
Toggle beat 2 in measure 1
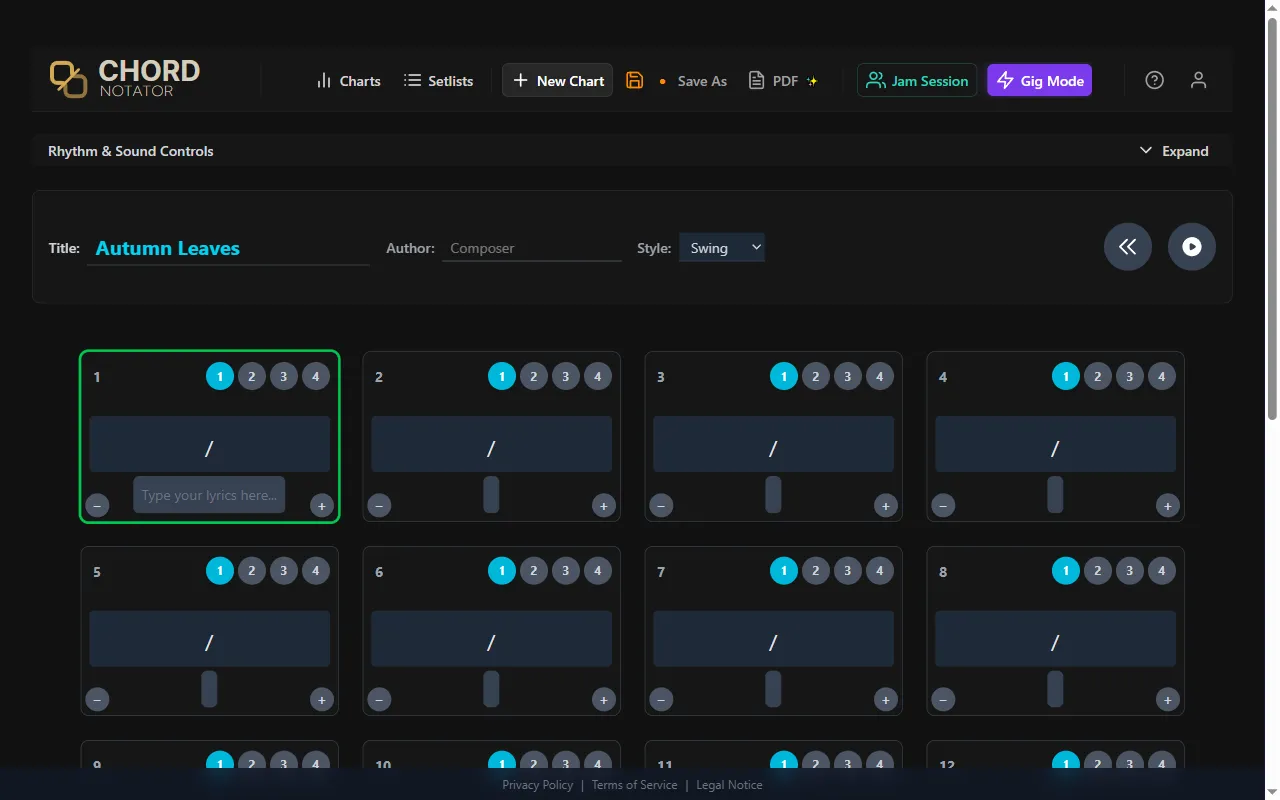(251, 376)
